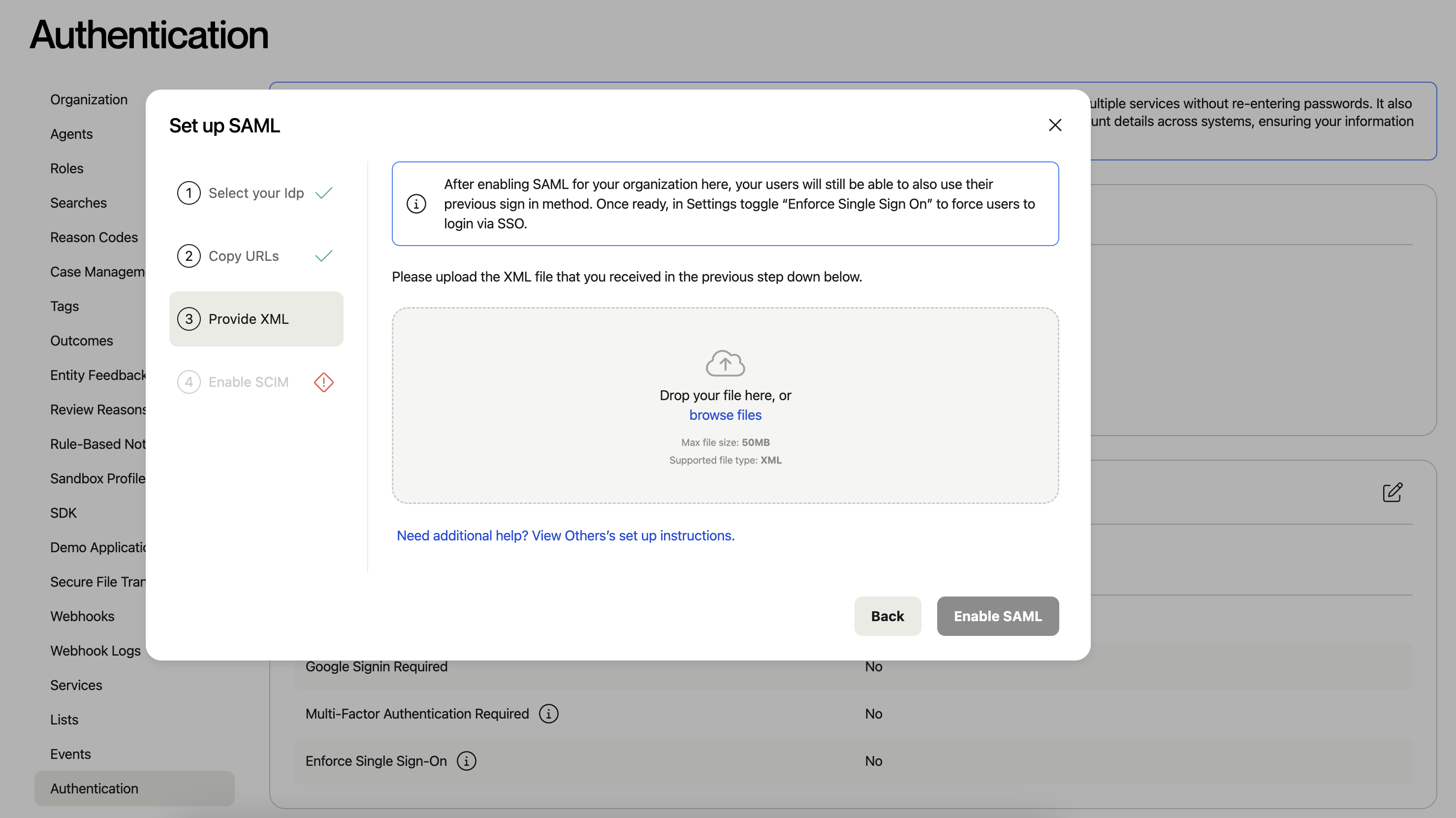The width and height of the screenshot is (1456, 818).
Task: Go to step 1 Select your Idp
Action: tap(255, 193)
